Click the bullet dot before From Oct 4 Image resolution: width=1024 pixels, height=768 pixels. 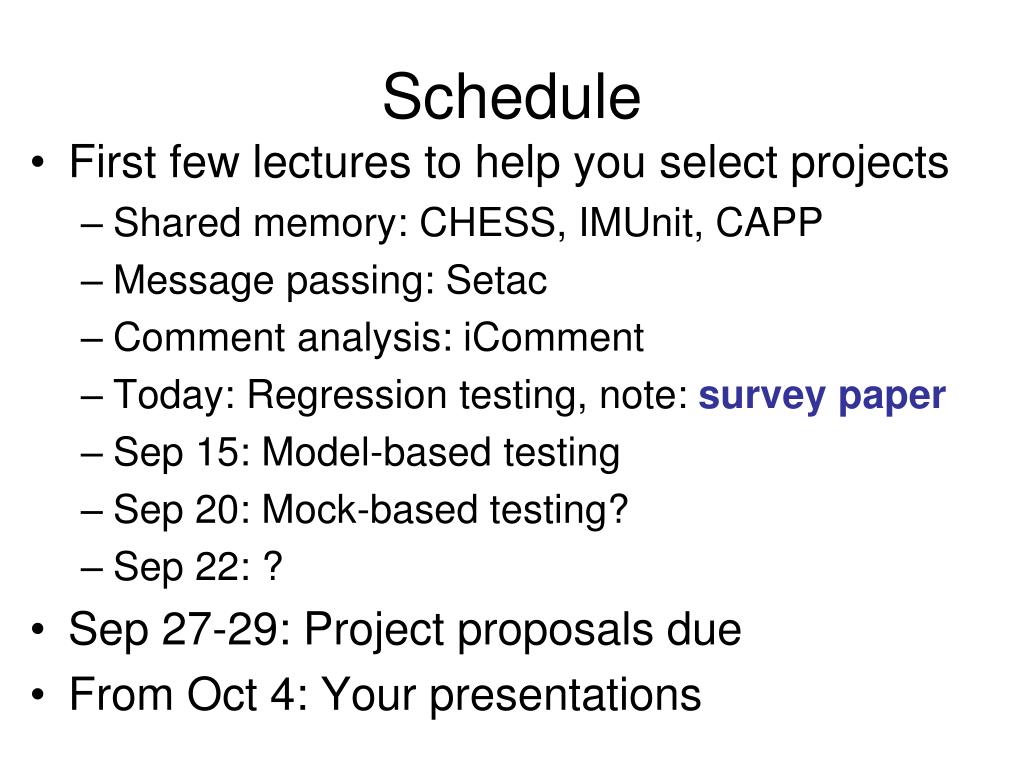[38, 694]
